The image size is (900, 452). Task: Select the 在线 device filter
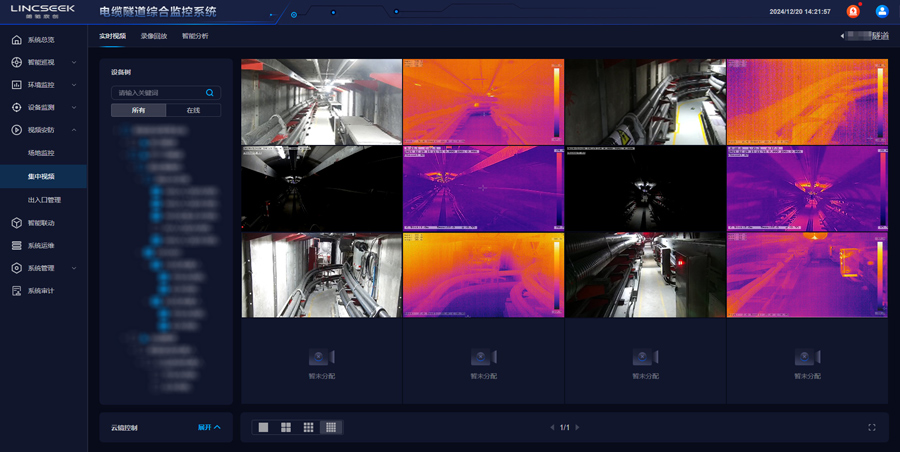[x=193, y=110]
